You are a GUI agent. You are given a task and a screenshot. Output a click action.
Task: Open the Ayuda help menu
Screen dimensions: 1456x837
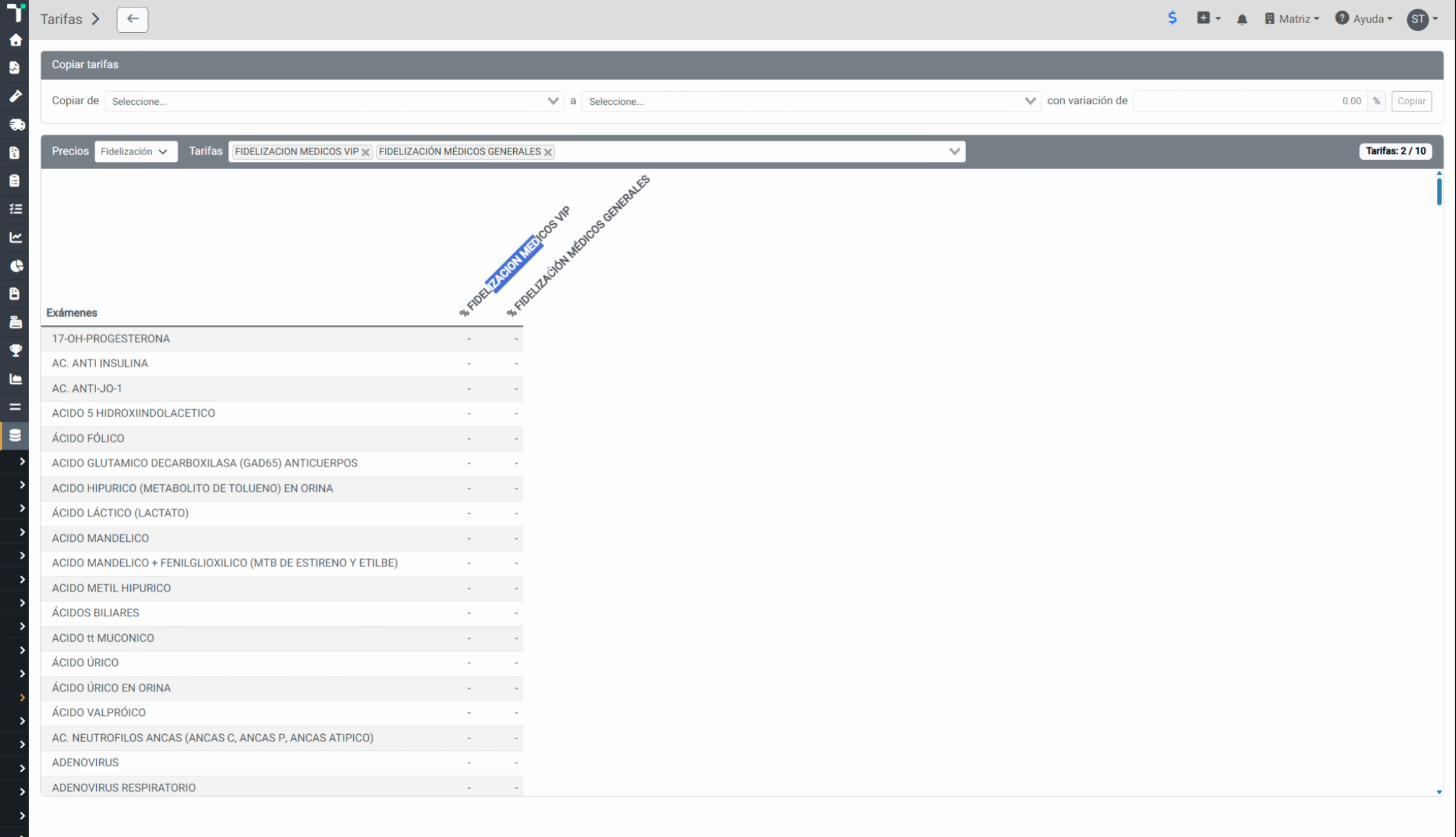[1364, 19]
